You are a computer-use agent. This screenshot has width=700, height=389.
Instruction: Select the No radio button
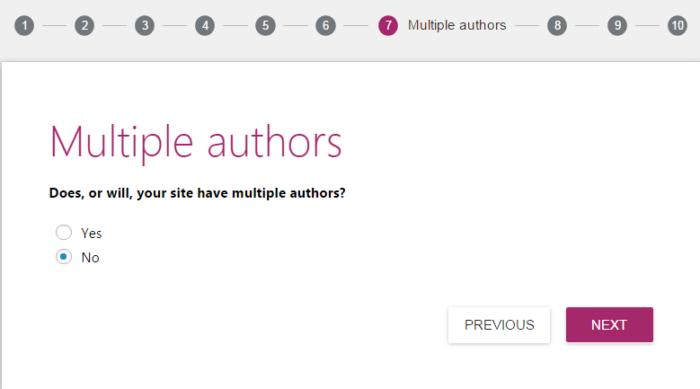63,257
